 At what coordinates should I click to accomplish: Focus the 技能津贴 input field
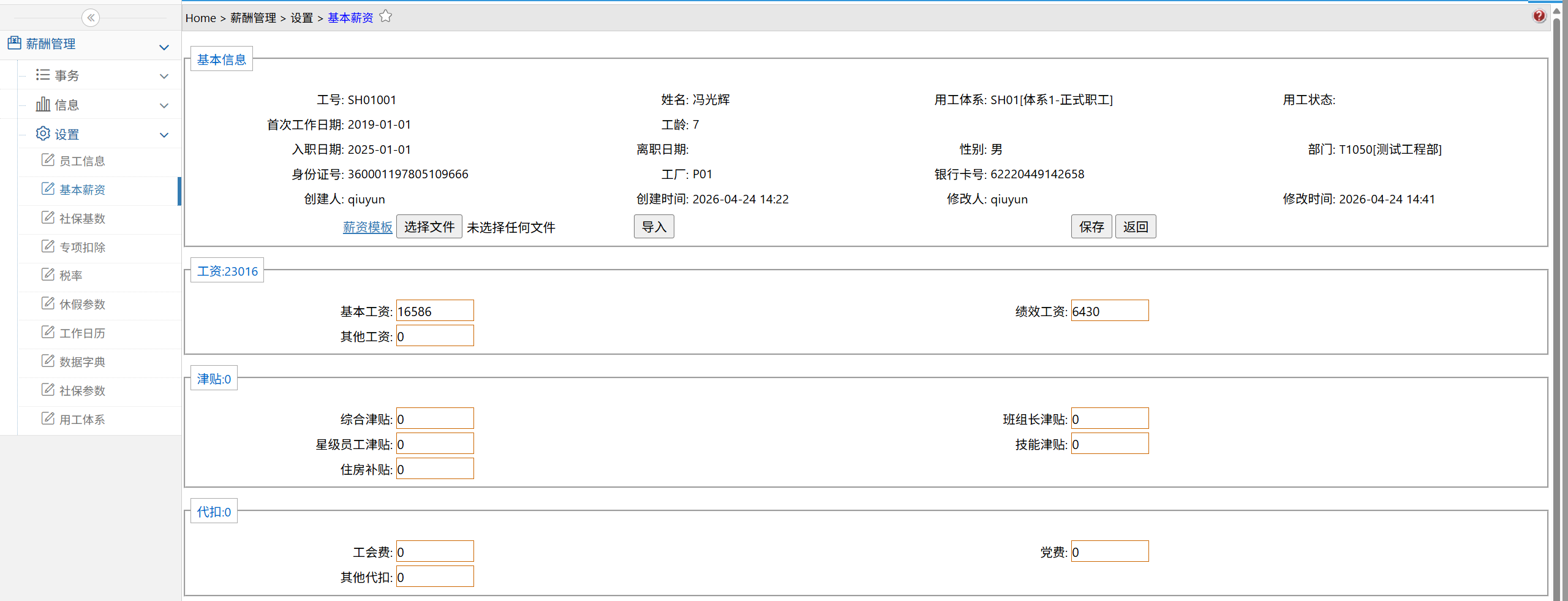coord(1110,444)
